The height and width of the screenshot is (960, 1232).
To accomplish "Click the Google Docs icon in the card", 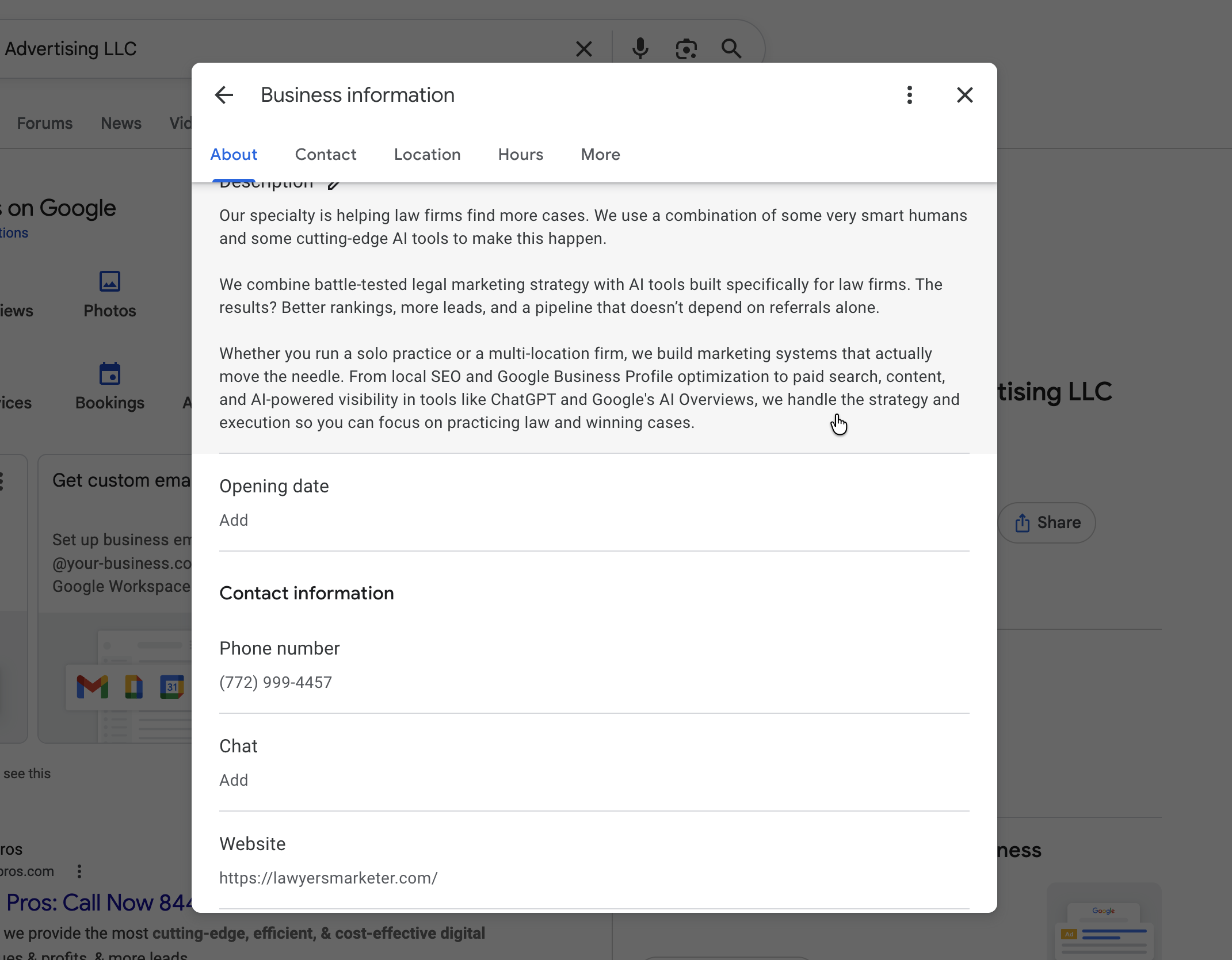I will click(x=134, y=687).
